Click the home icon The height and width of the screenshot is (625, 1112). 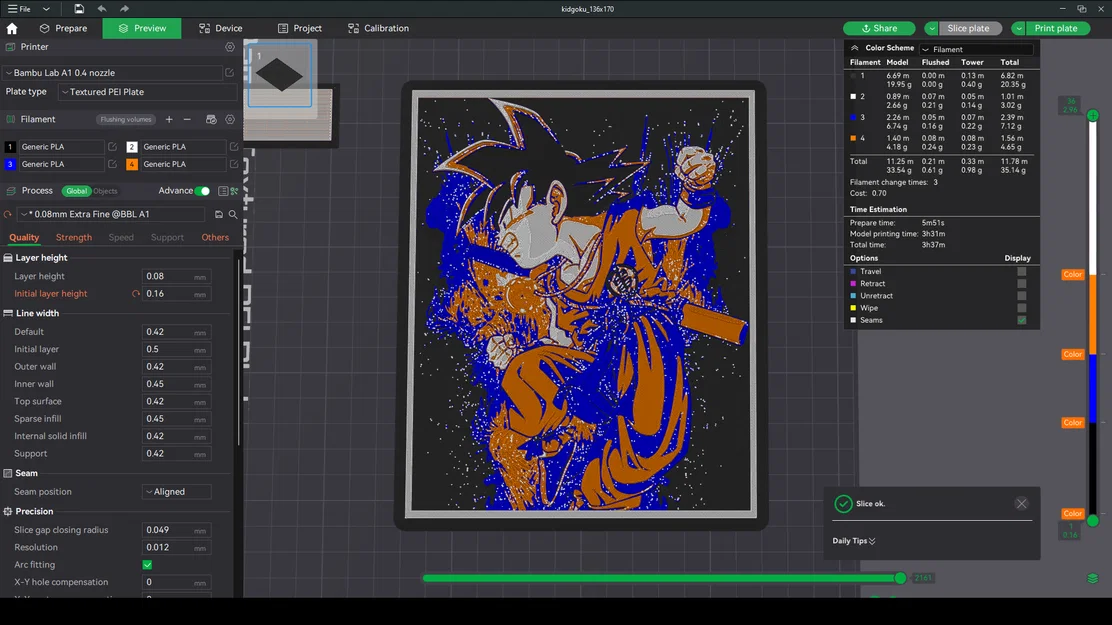(11, 28)
